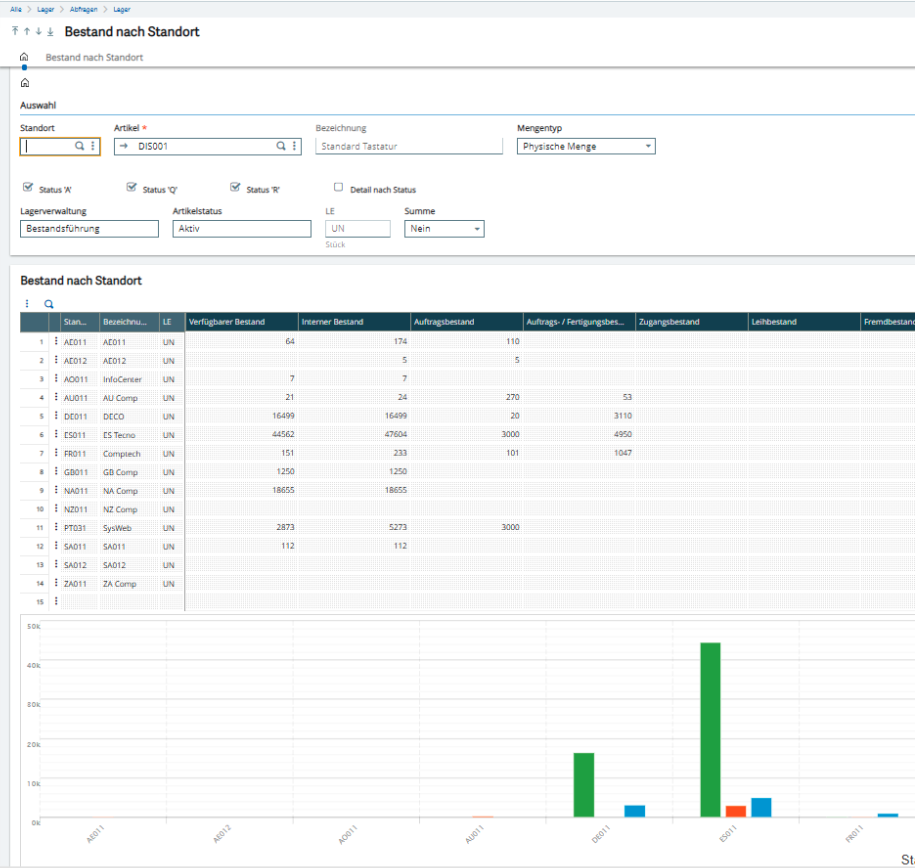Click the SA012 site code cell
The width and height of the screenshot is (915, 868).
click(79, 565)
